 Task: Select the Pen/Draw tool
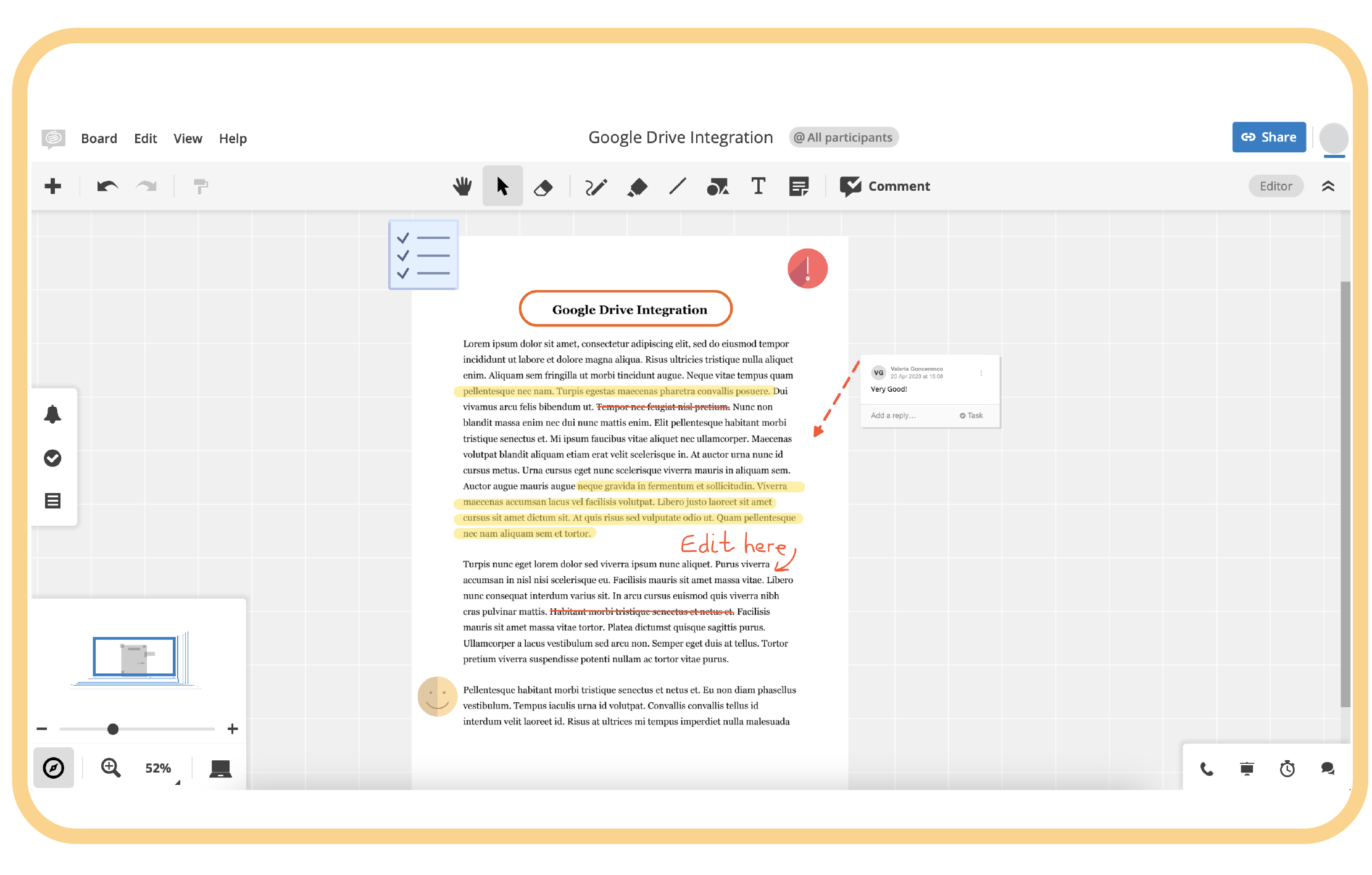596,185
